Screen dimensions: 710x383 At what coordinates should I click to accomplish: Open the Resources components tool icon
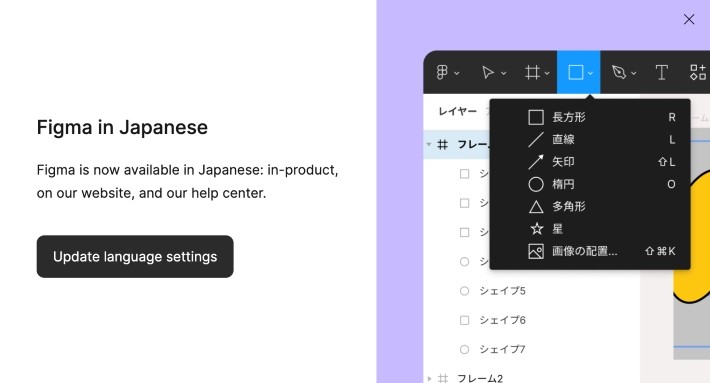coord(698,72)
